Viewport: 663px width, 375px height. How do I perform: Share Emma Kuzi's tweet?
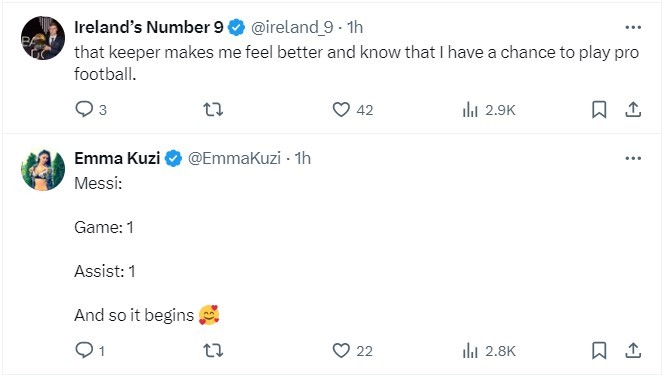633,350
